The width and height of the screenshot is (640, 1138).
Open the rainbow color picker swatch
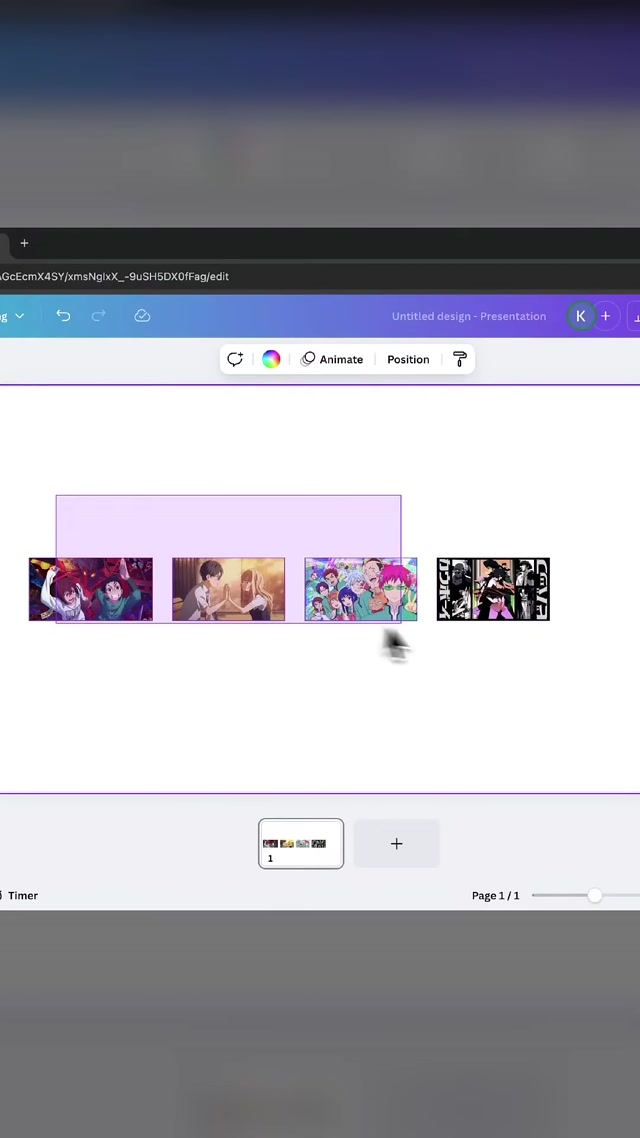point(271,359)
